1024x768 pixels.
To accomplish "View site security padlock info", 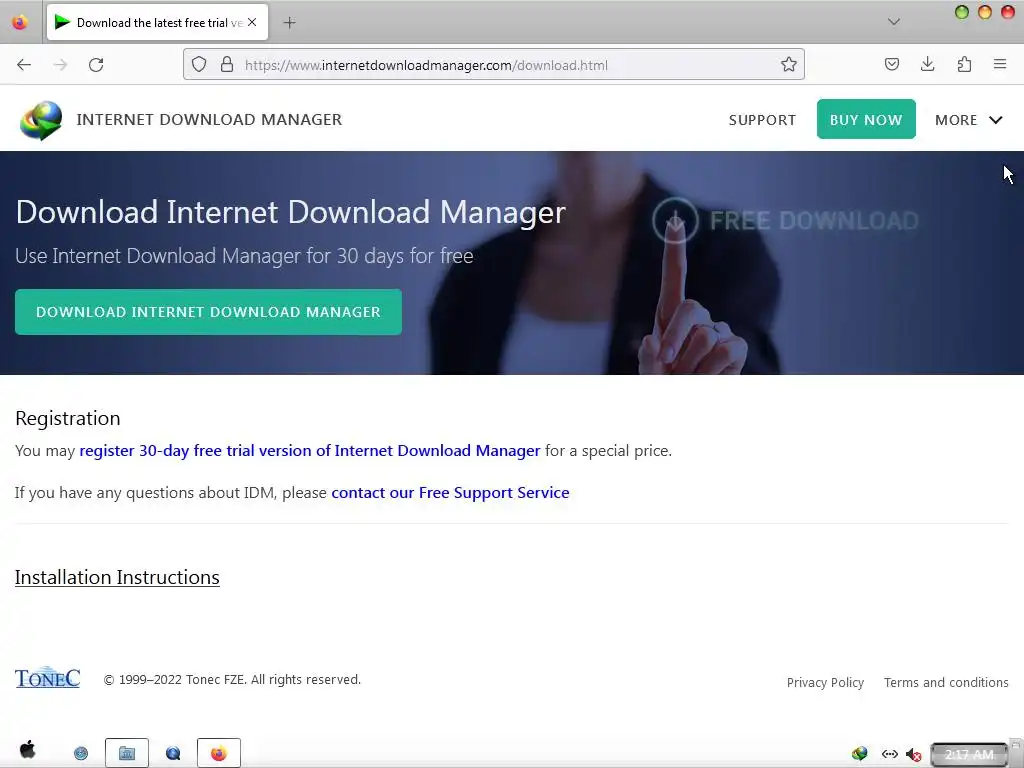I will (x=227, y=65).
